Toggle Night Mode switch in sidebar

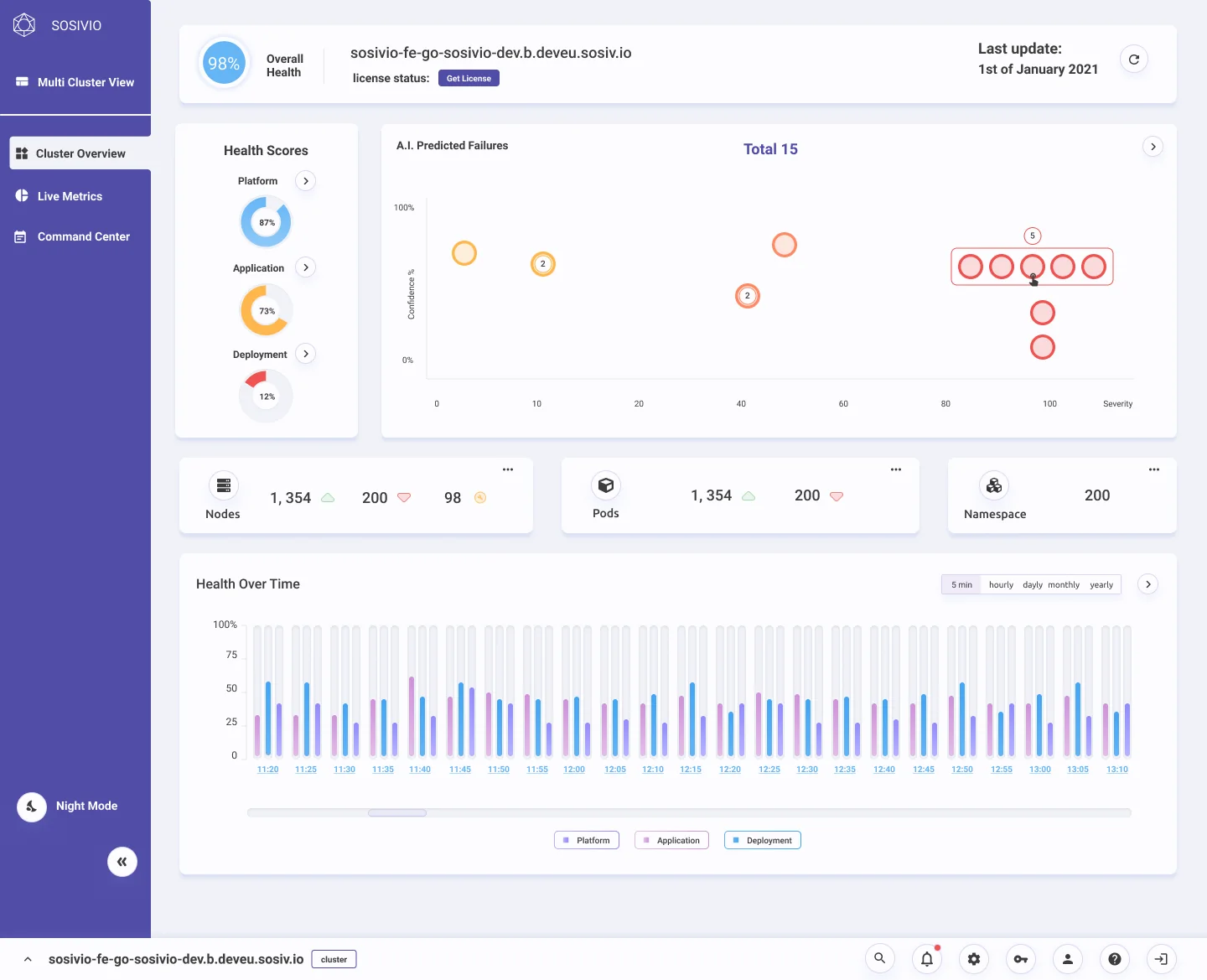32,806
